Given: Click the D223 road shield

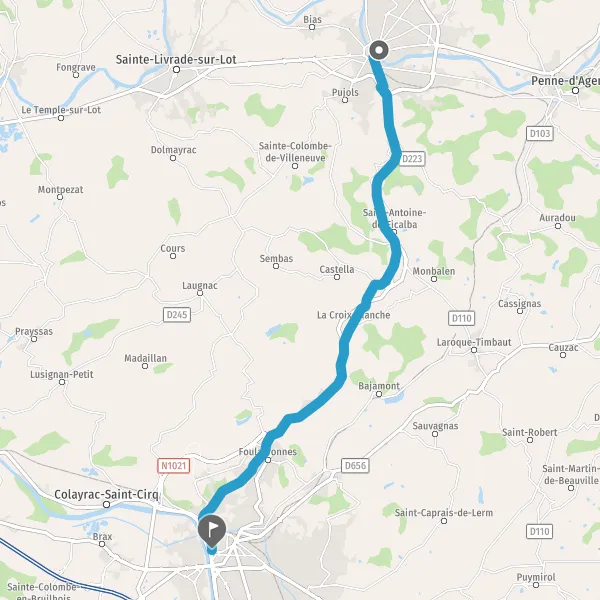Looking at the screenshot, I should [x=412, y=158].
